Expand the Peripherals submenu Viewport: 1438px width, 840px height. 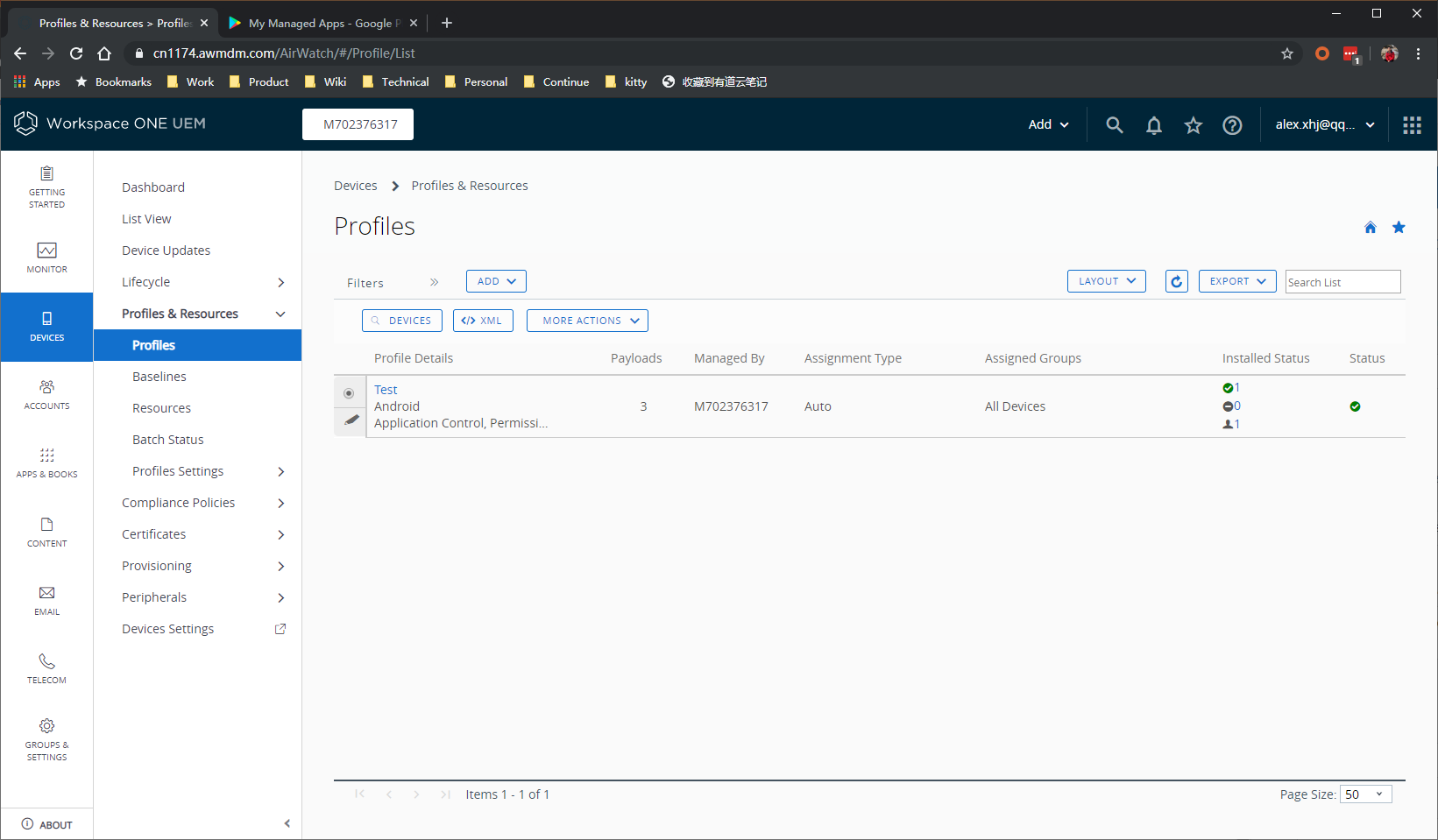(x=280, y=597)
